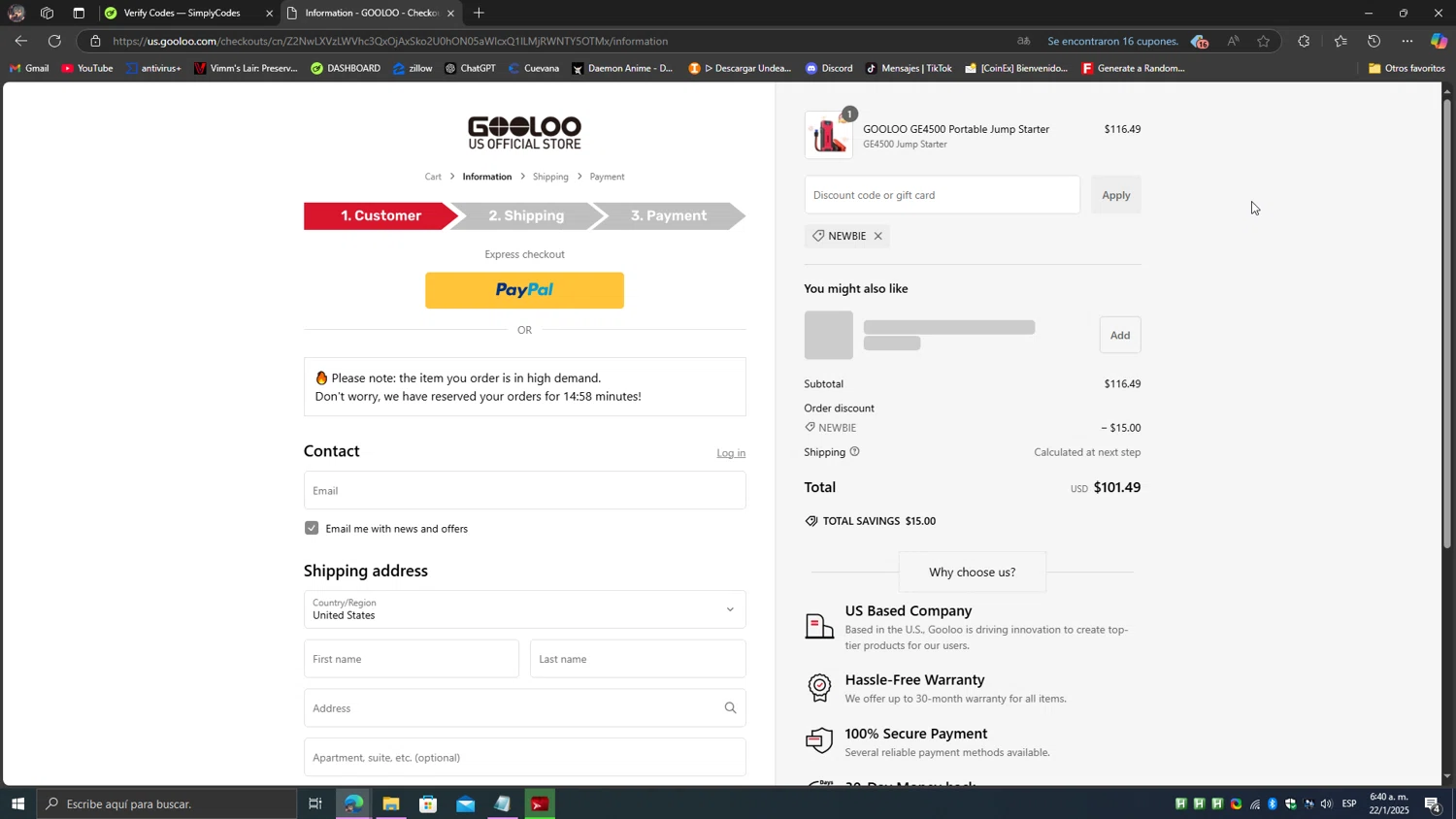Open the Gmail bookmark

pyautogui.click(x=29, y=68)
